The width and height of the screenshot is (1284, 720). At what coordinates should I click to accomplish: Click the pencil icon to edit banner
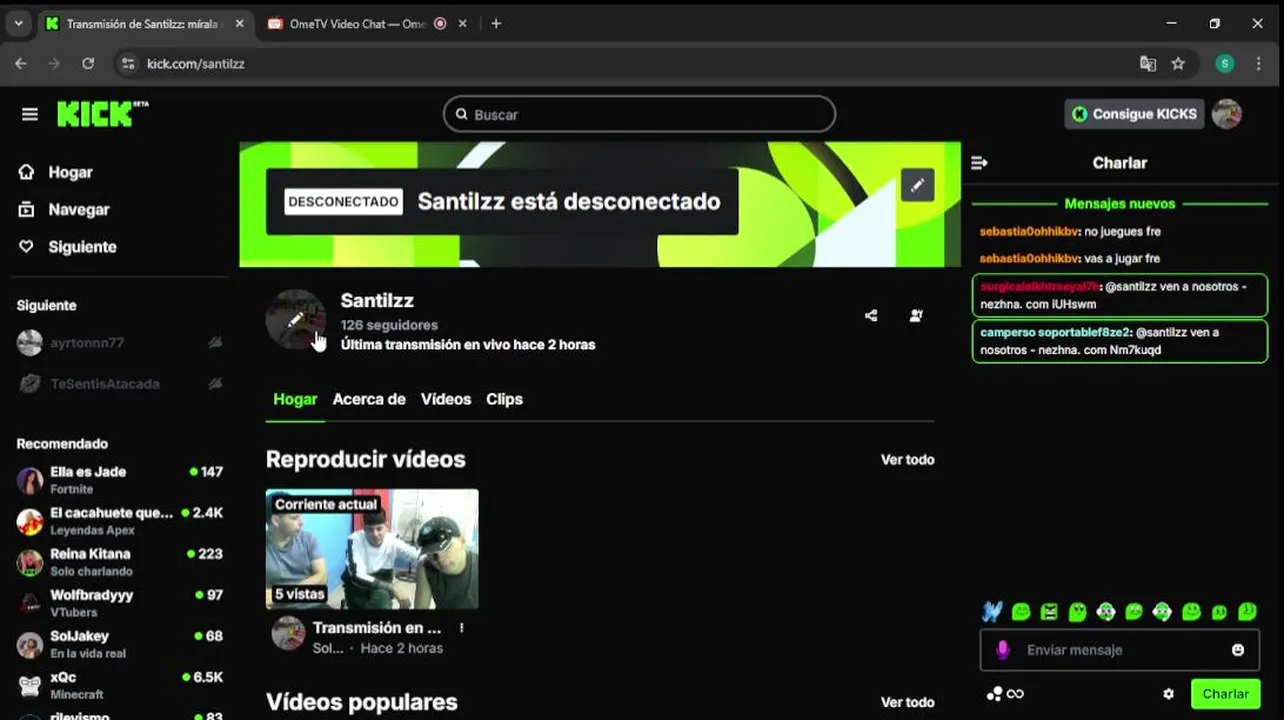917,185
